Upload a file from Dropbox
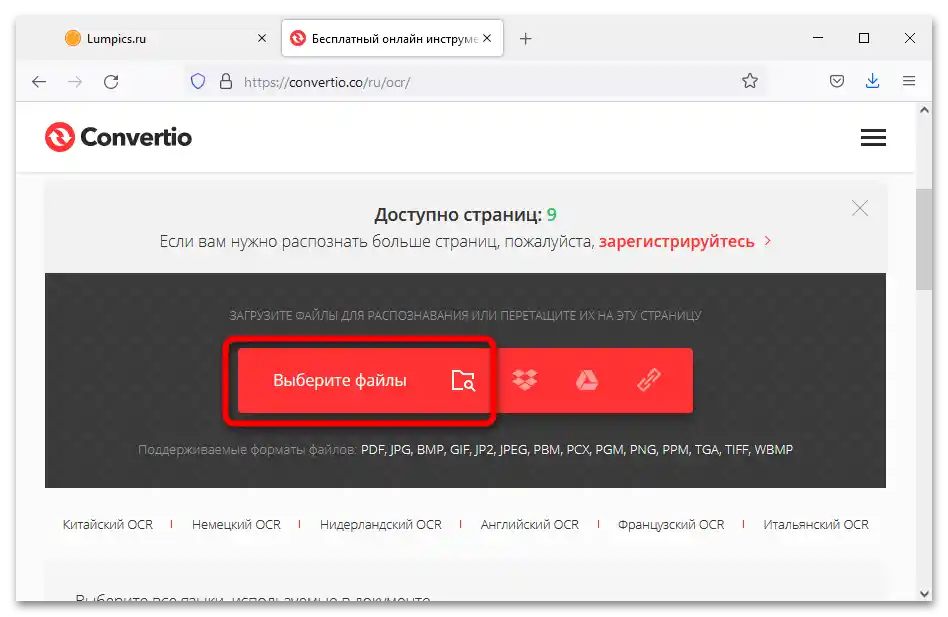Image resolution: width=948 pixels, height=617 pixels. click(x=525, y=380)
